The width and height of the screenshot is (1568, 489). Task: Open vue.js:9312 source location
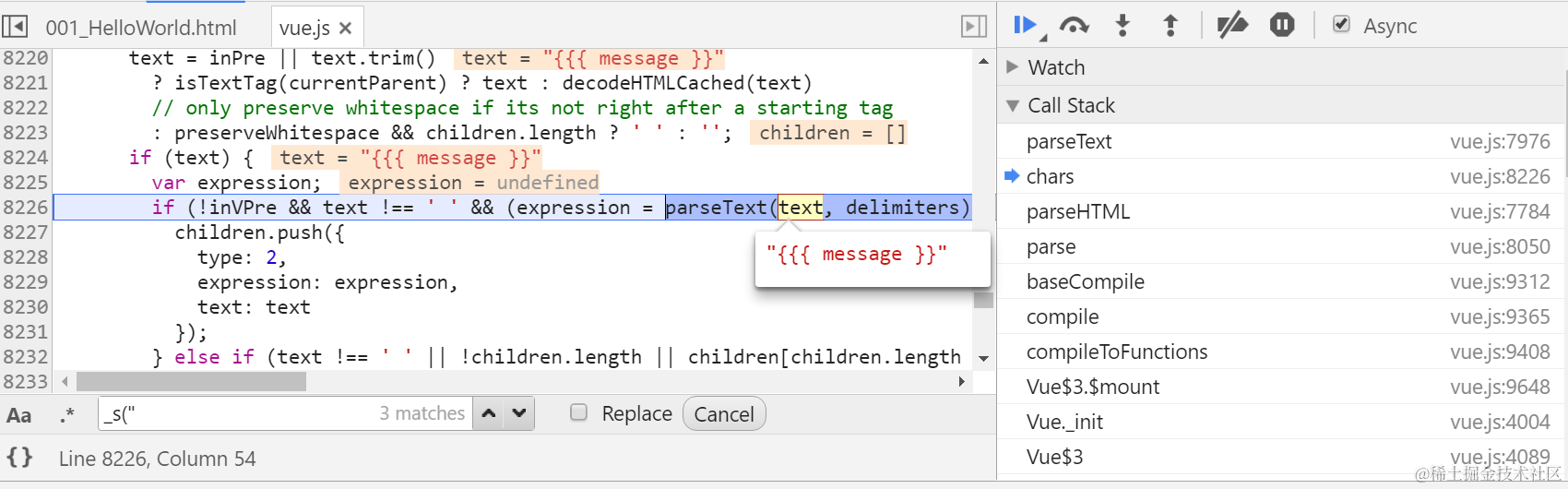click(1500, 281)
